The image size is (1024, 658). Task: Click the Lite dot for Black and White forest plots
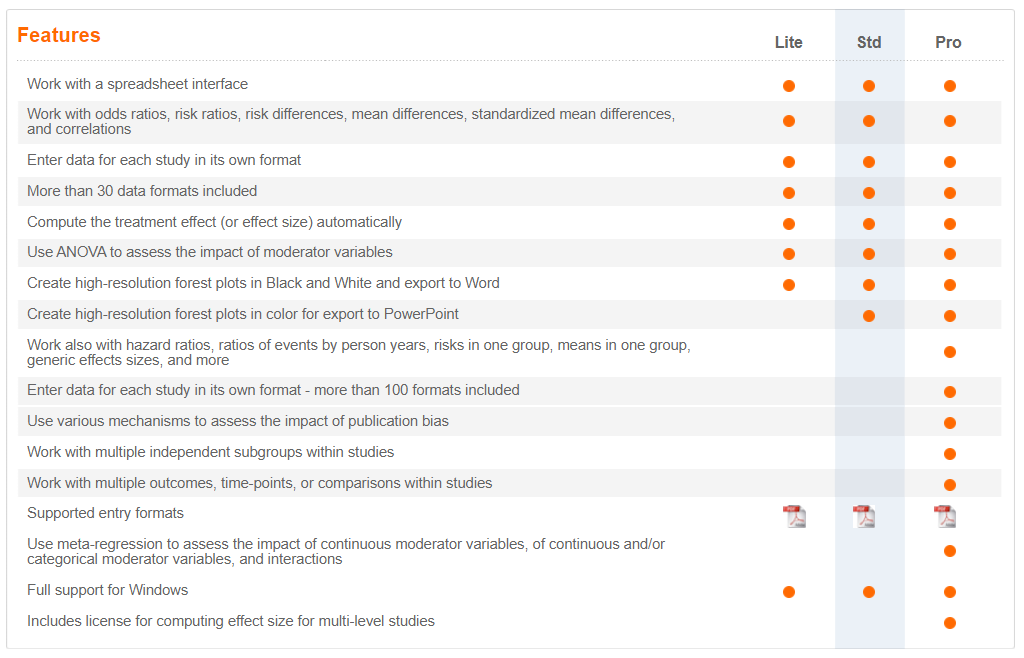[789, 285]
